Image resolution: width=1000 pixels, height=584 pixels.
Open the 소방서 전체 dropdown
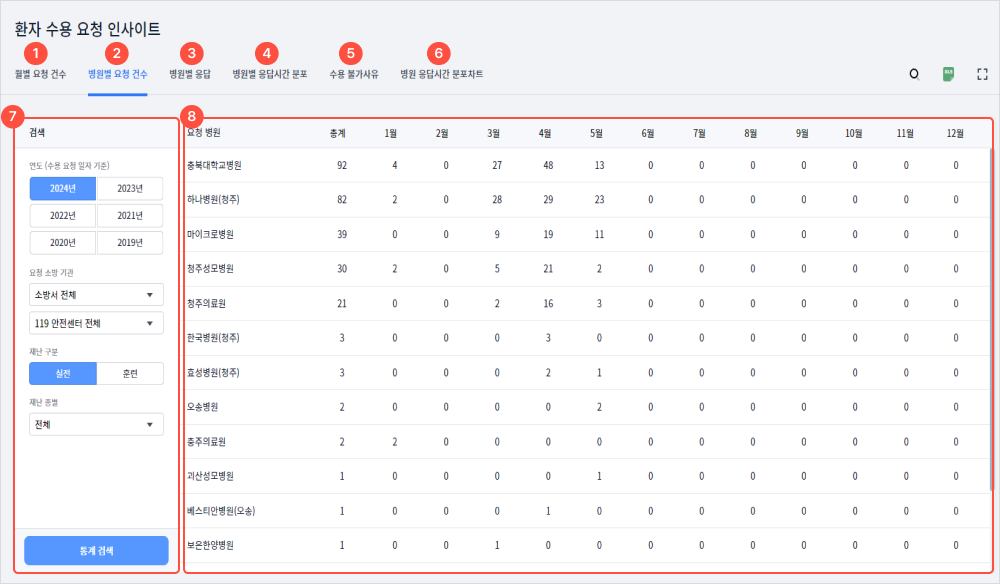pos(96,295)
